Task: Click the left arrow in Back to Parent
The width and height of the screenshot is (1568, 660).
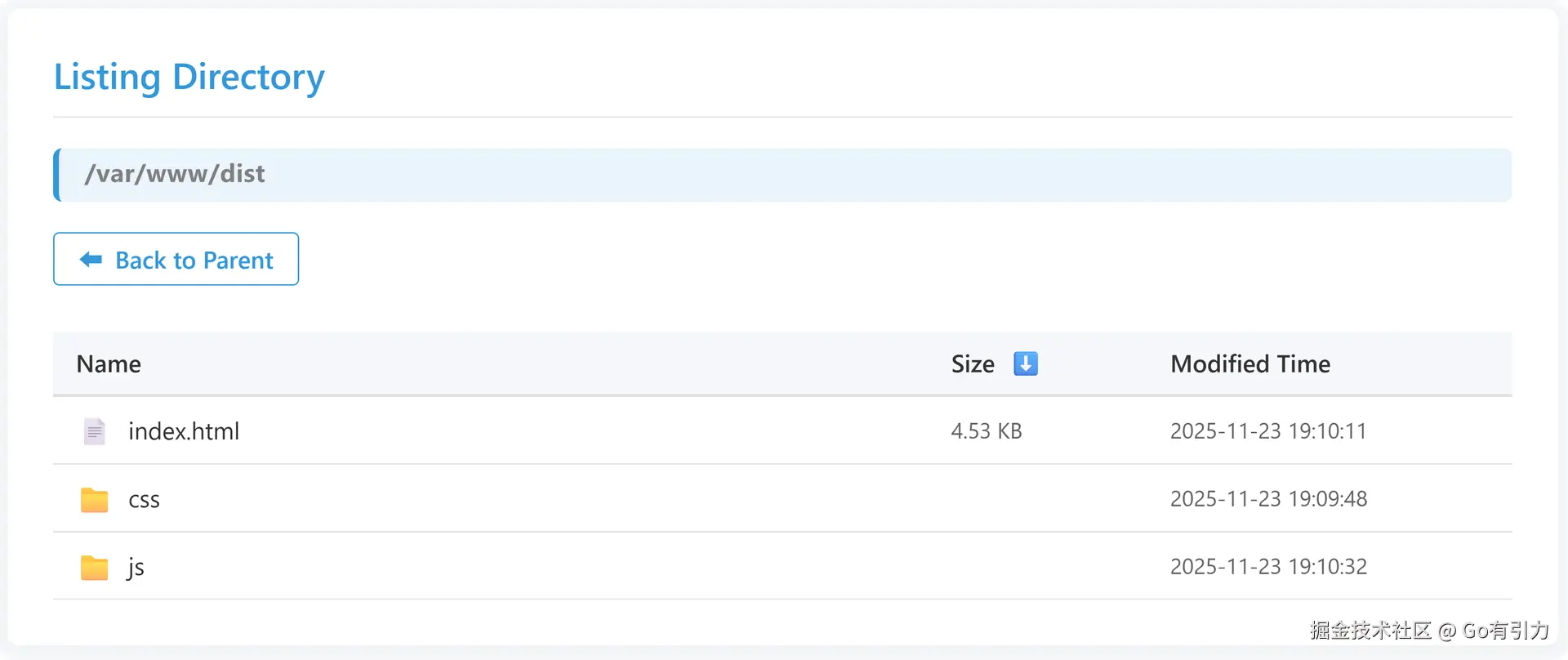Action: [x=91, y=260]
